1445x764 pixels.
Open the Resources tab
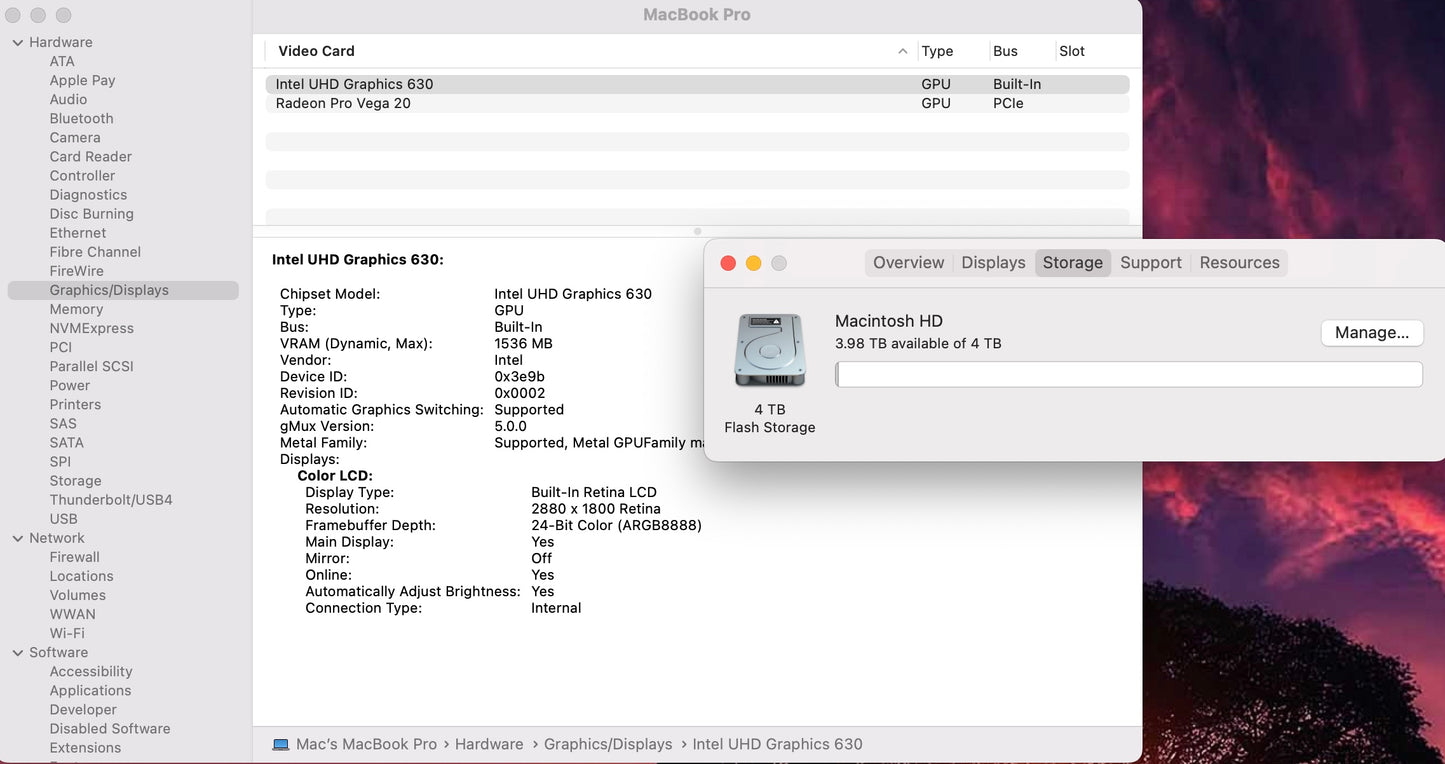pyautogui.click(x=1239, y=262)
